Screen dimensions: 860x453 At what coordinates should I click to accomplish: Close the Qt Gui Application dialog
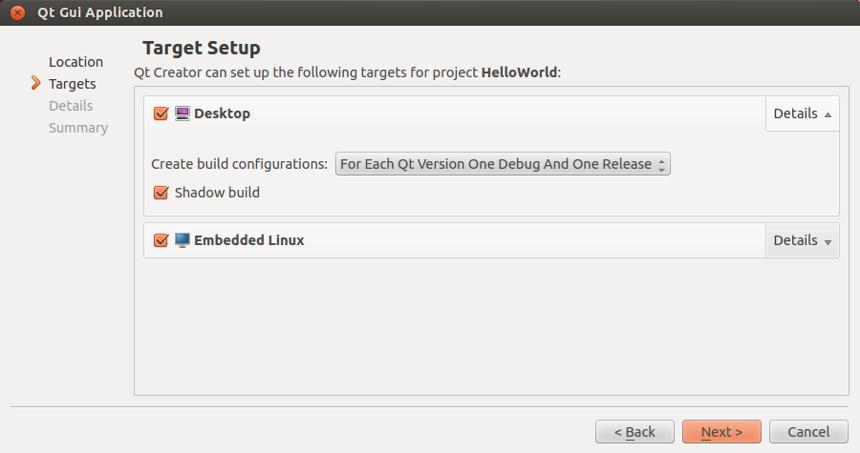tap(18, 12)
